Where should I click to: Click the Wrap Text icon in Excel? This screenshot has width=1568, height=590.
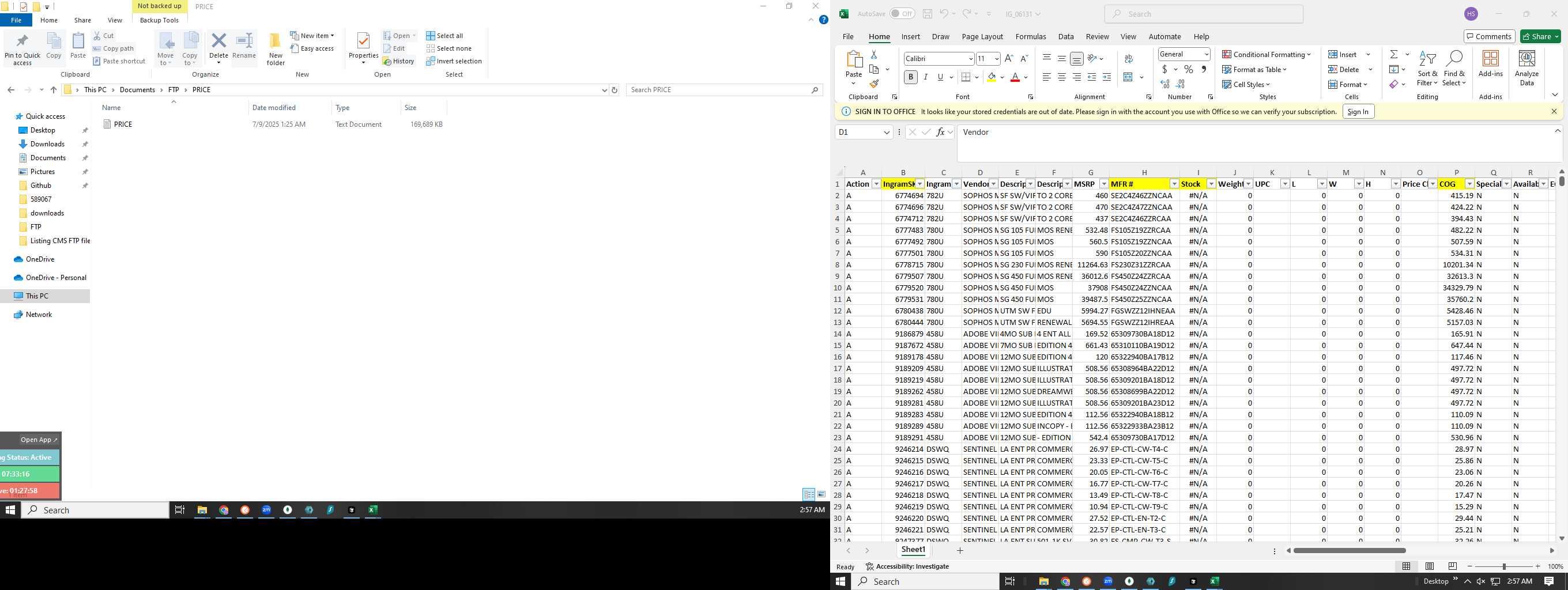point(1129,58)
